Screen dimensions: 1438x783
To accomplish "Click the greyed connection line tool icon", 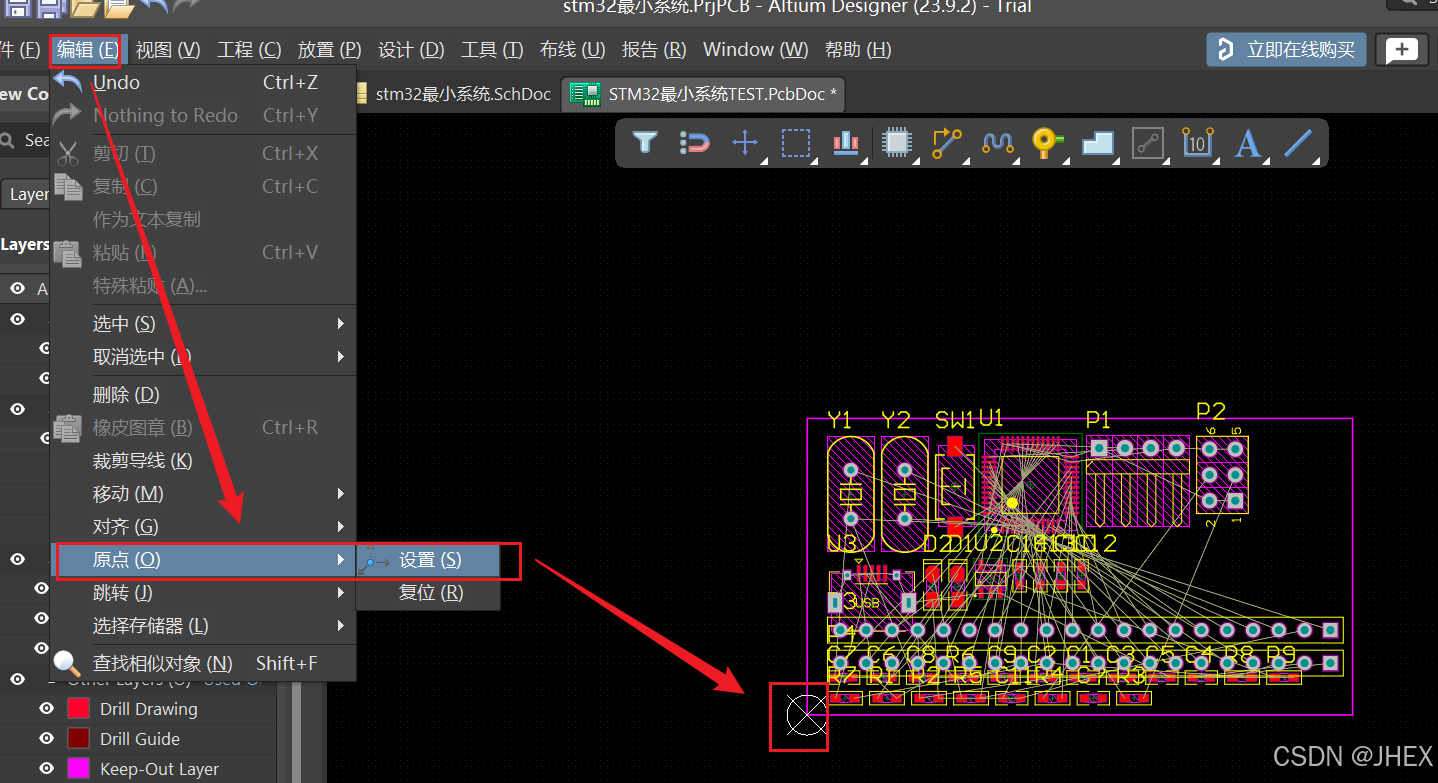I will [x=1148, y=143].
